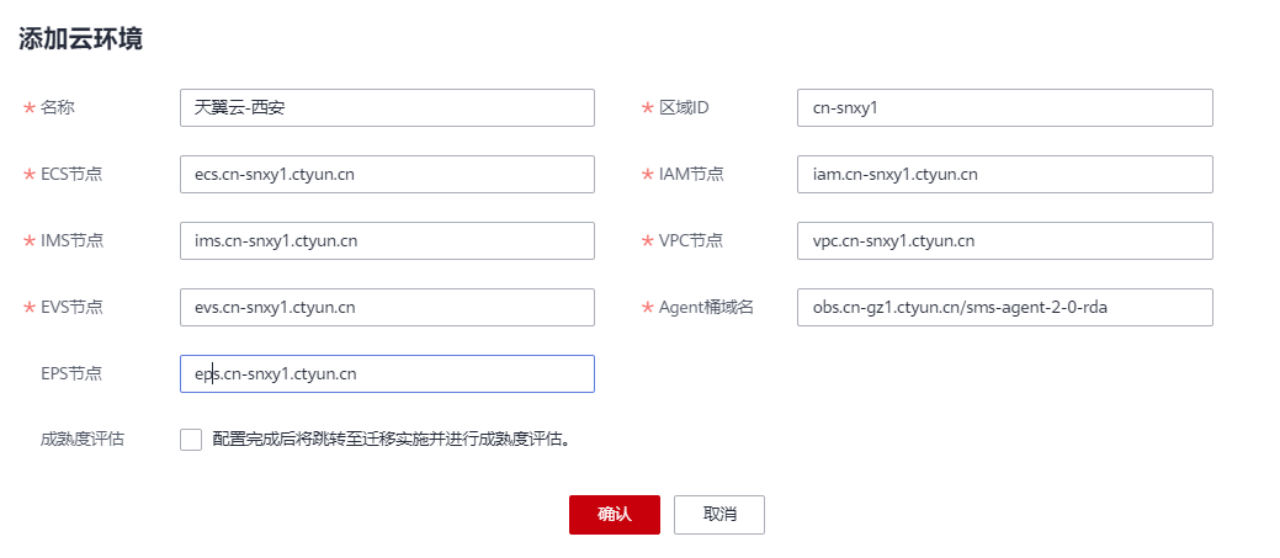
Task: Focus the IAM节点 text box
Action: [1005, 174]
